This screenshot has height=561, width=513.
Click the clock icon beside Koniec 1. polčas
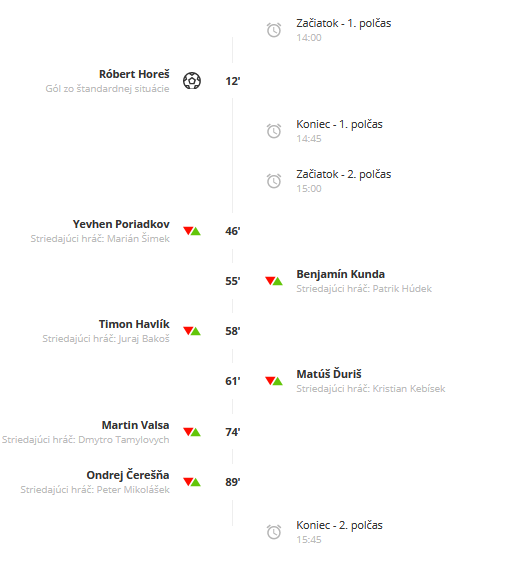274,131
